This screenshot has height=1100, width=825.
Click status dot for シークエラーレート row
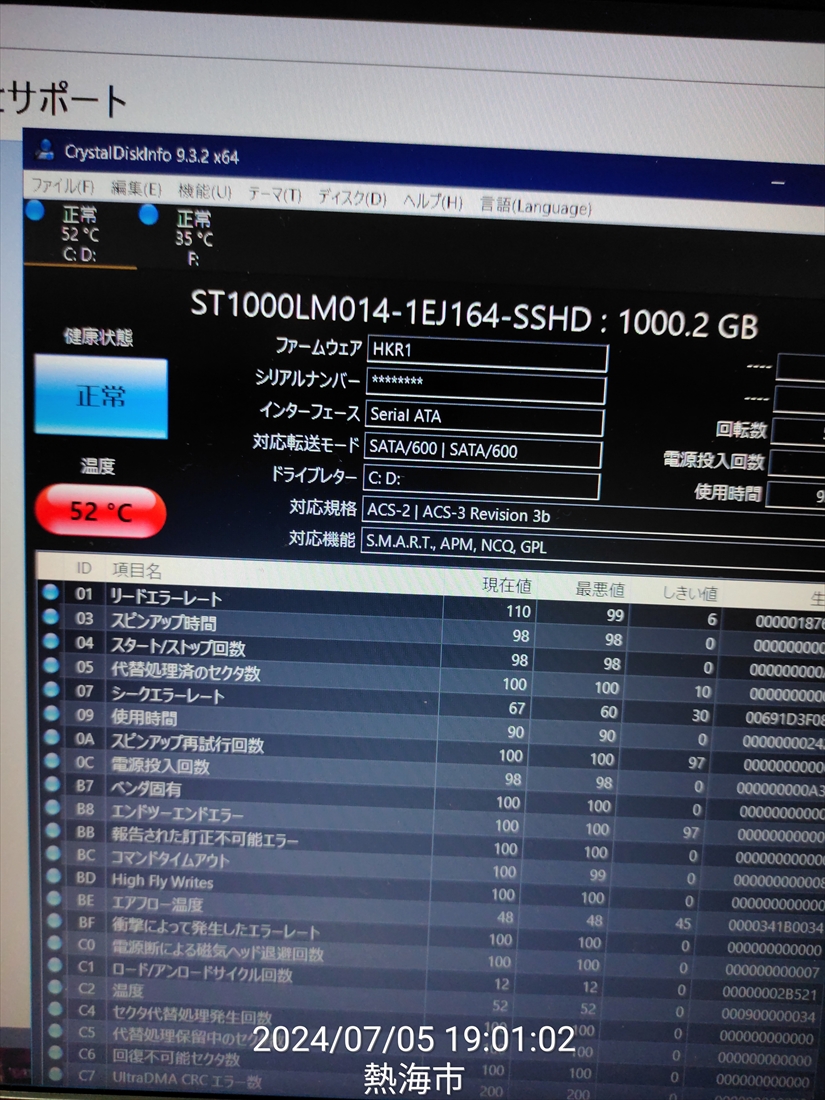(51, 689)
